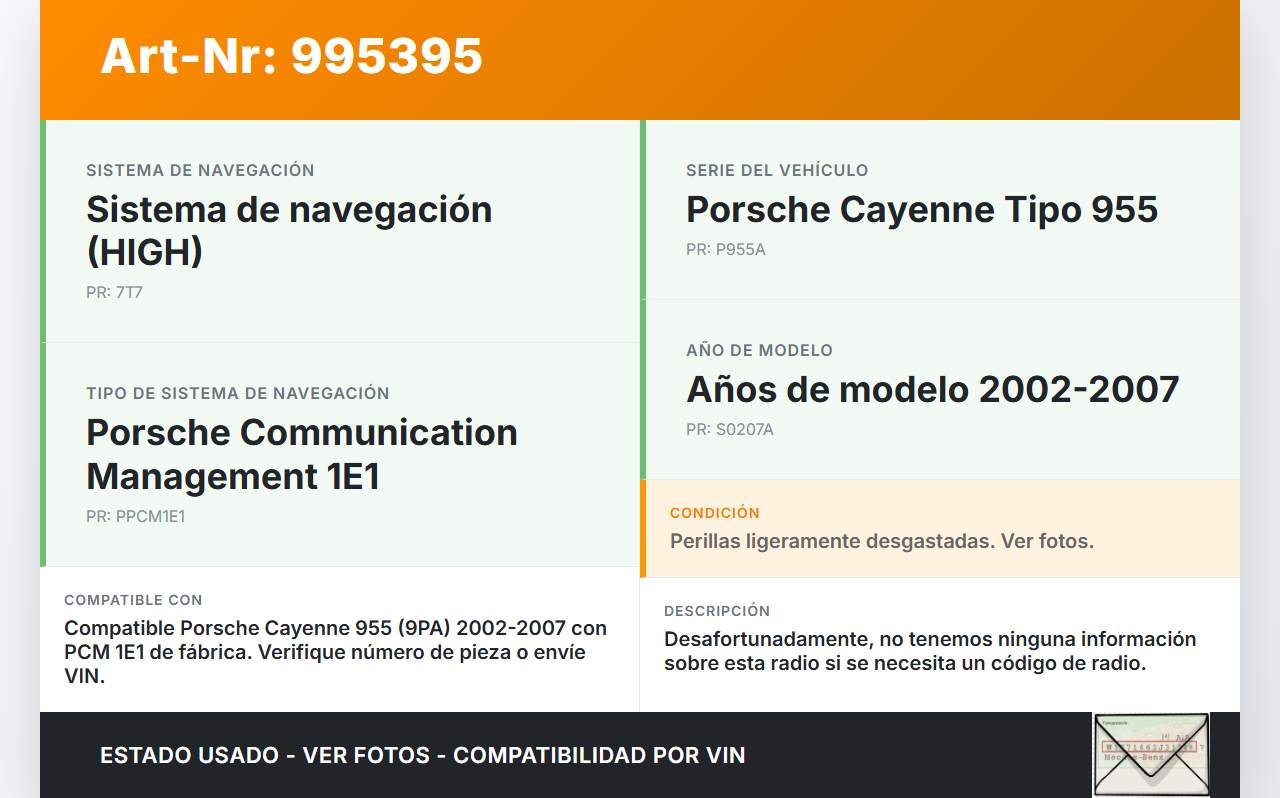
Task: Click the DESCRIPCIÓN label
Action: 716,611
